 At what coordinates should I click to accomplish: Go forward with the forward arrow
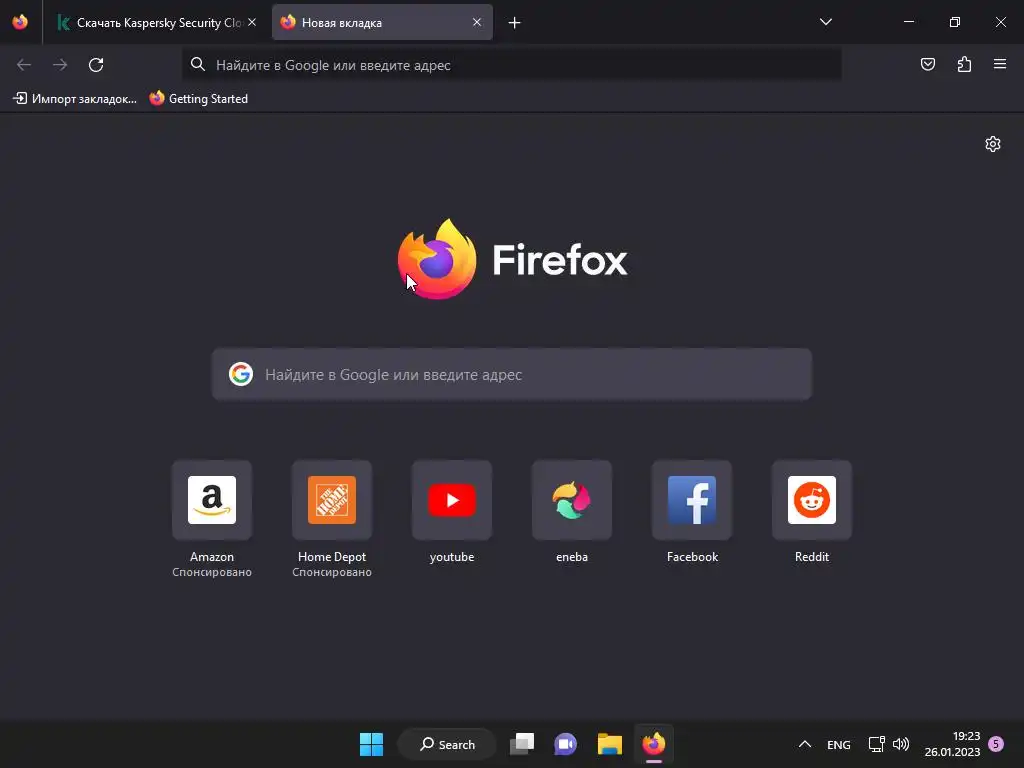click(x=60, y=65)
